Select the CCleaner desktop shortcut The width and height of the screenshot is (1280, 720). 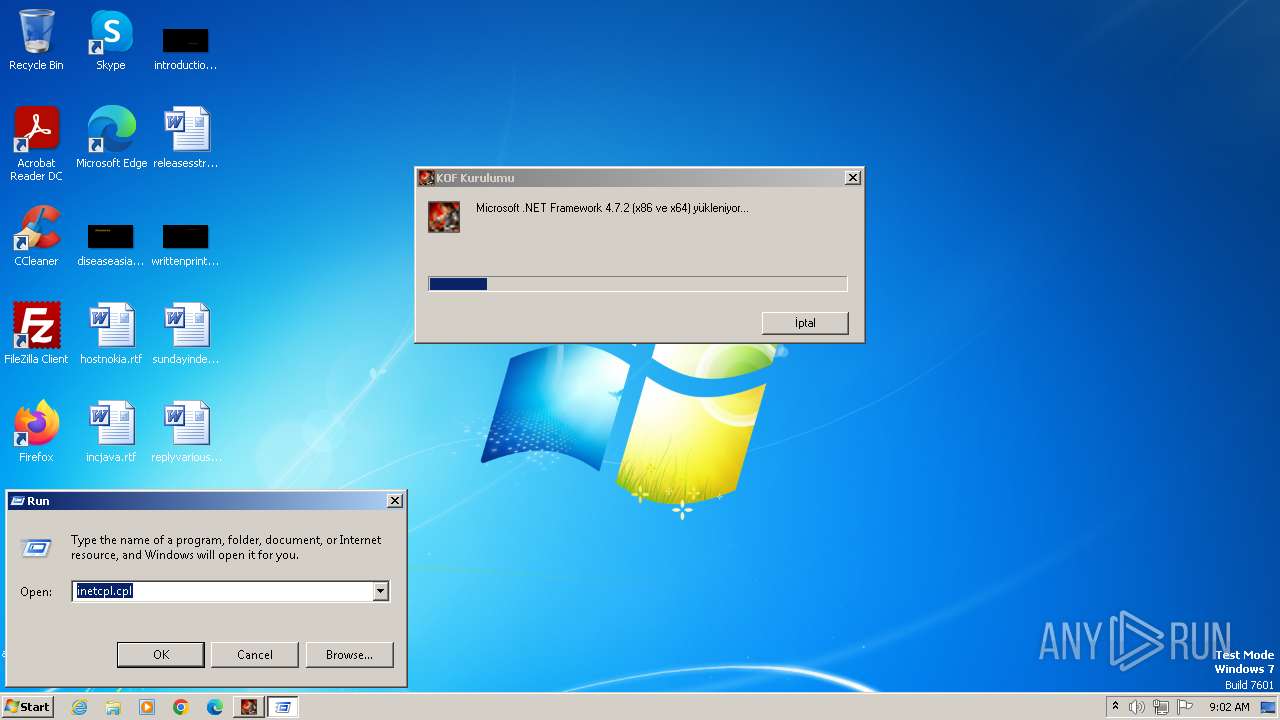36,236
